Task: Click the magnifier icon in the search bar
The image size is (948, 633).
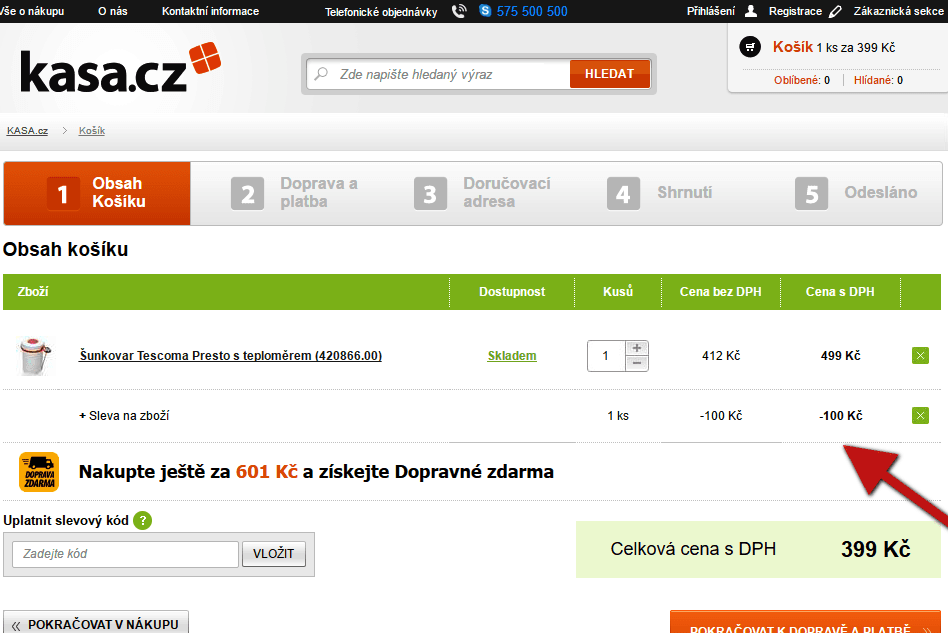Action: [x=321, y=73]
